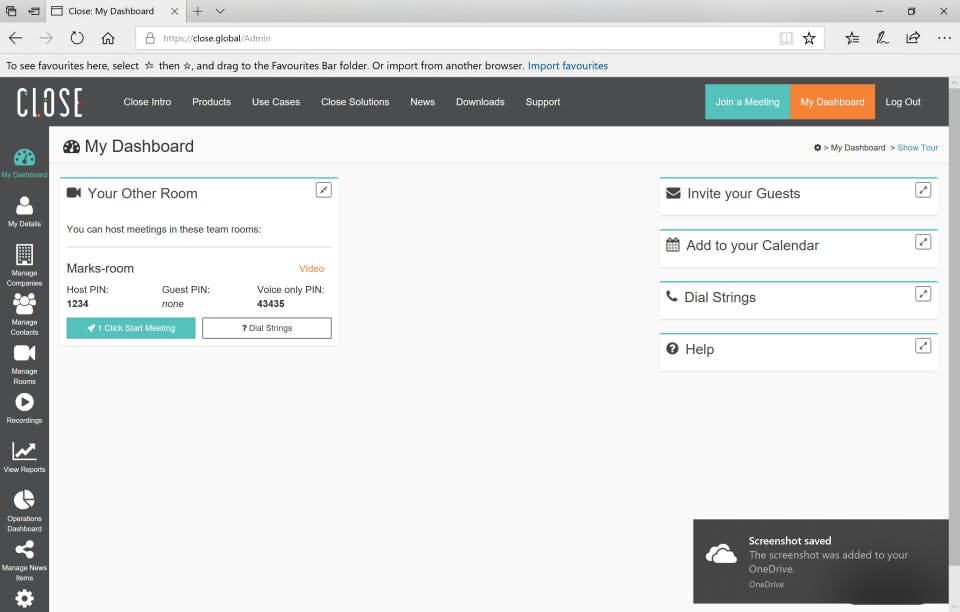Open the browser's Settings and more menu
This screenshot has width=960, height=612.
tap(944, 38)
